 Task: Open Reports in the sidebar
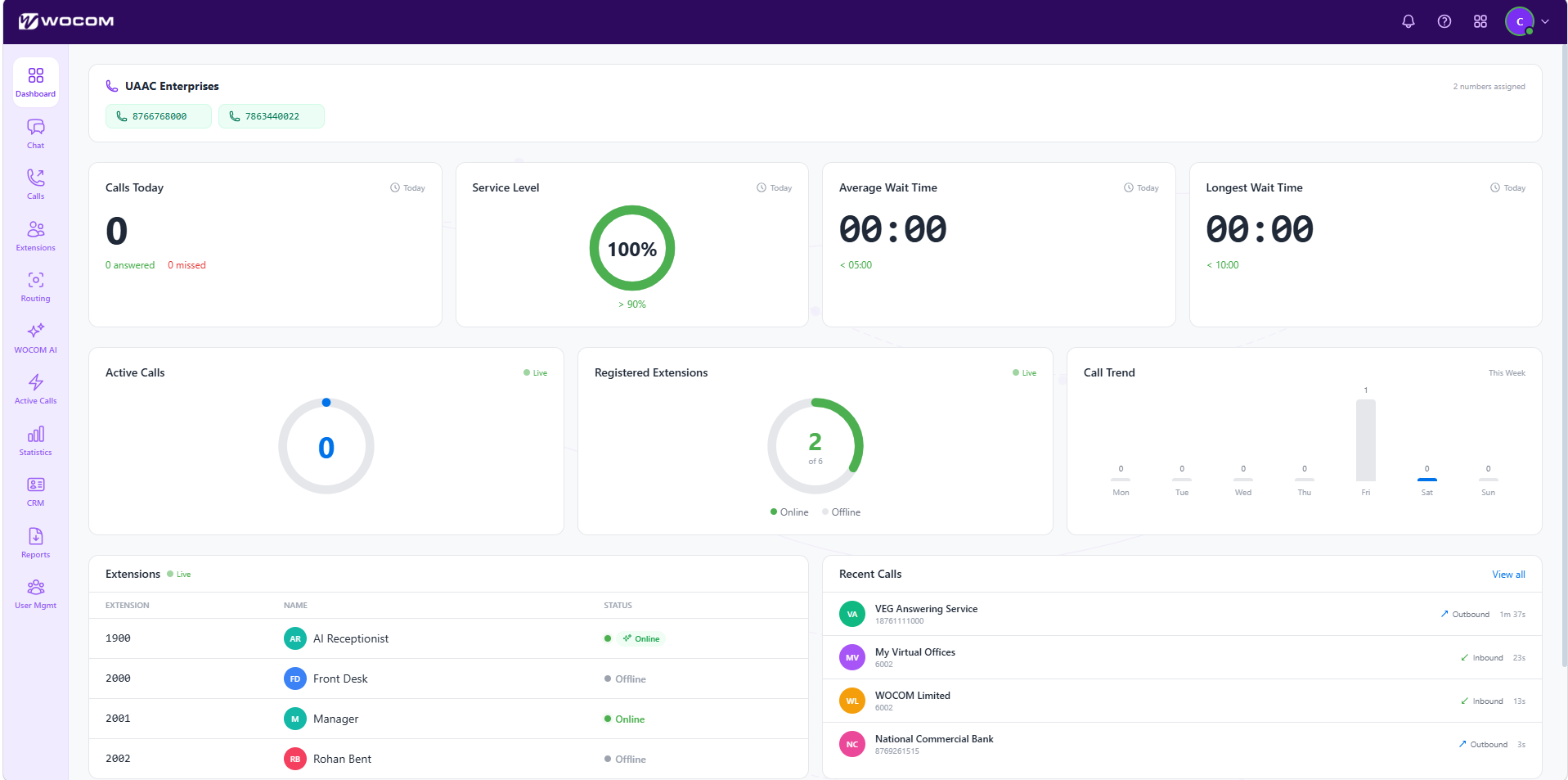tap(35, 543)
